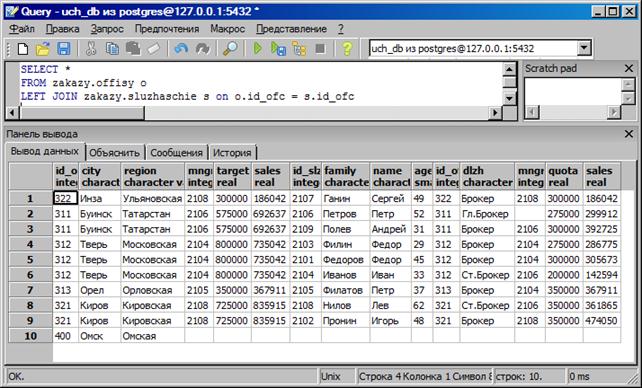The image size is (642, 388).
Task: Open the Запрос menu
Action: click(107, 29)
